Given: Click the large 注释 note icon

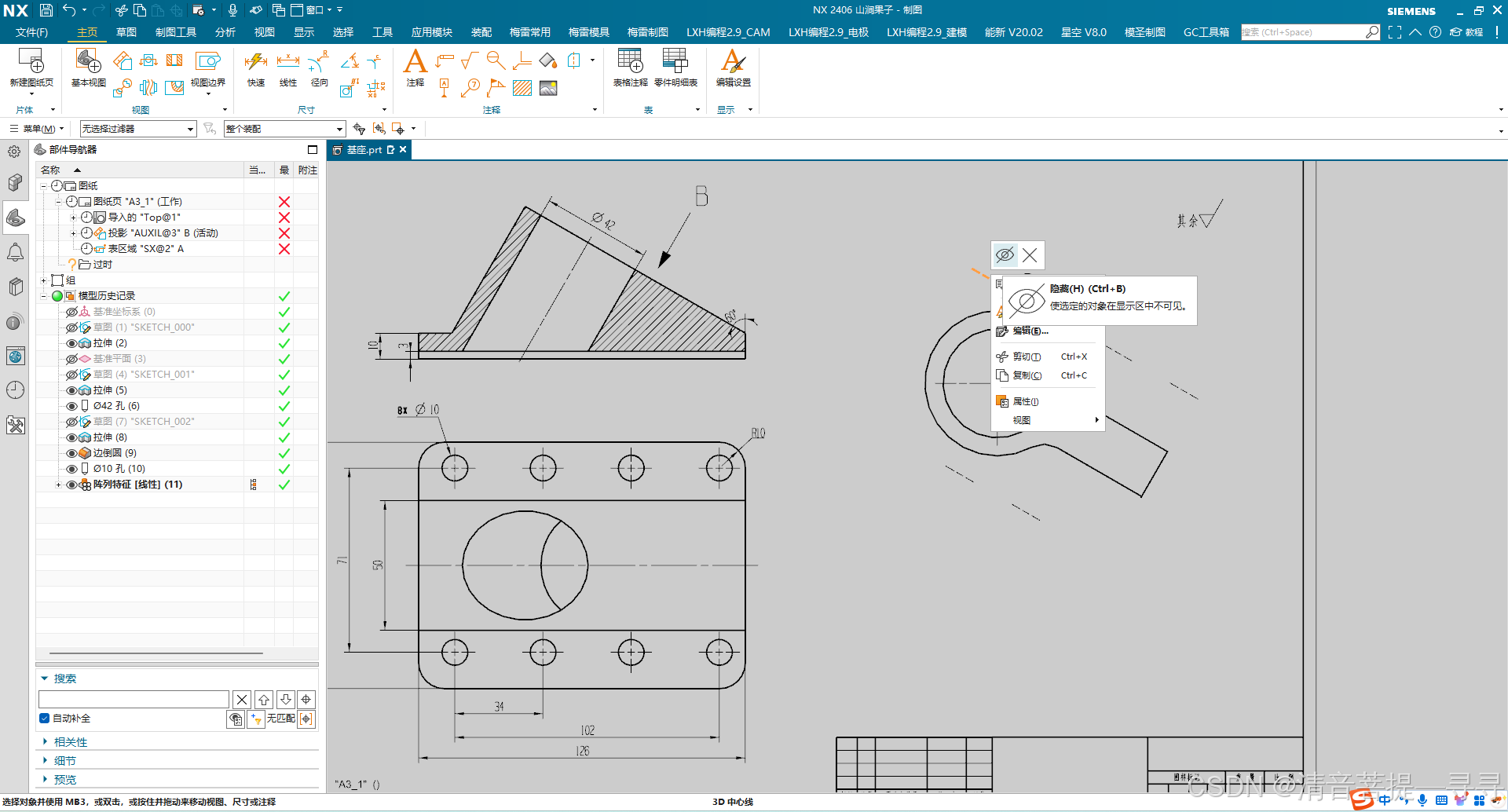Looking at the screenshot, I should 415,61.
